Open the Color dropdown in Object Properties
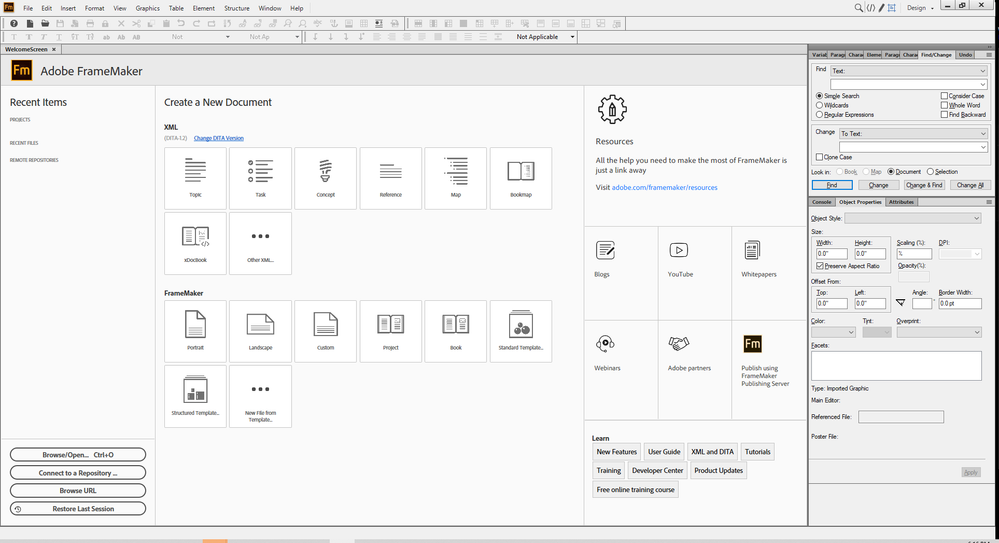999x543 pixels. [x=833, y=332]
